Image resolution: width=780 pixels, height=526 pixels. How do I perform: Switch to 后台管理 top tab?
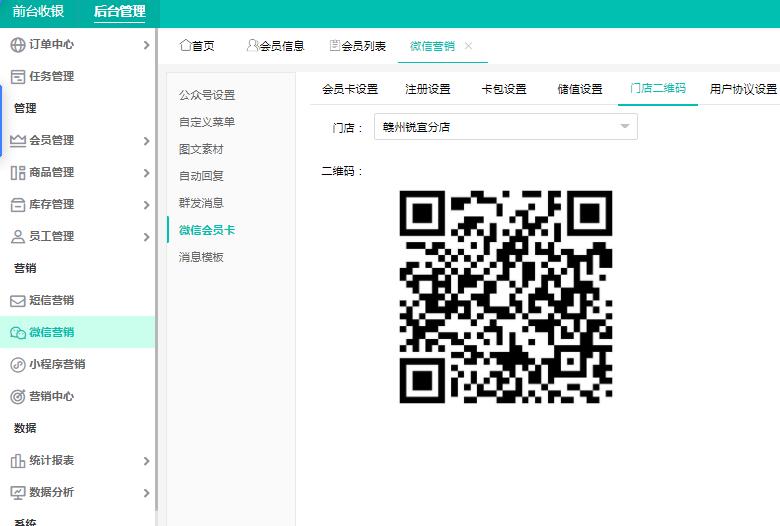click(119, 11)
